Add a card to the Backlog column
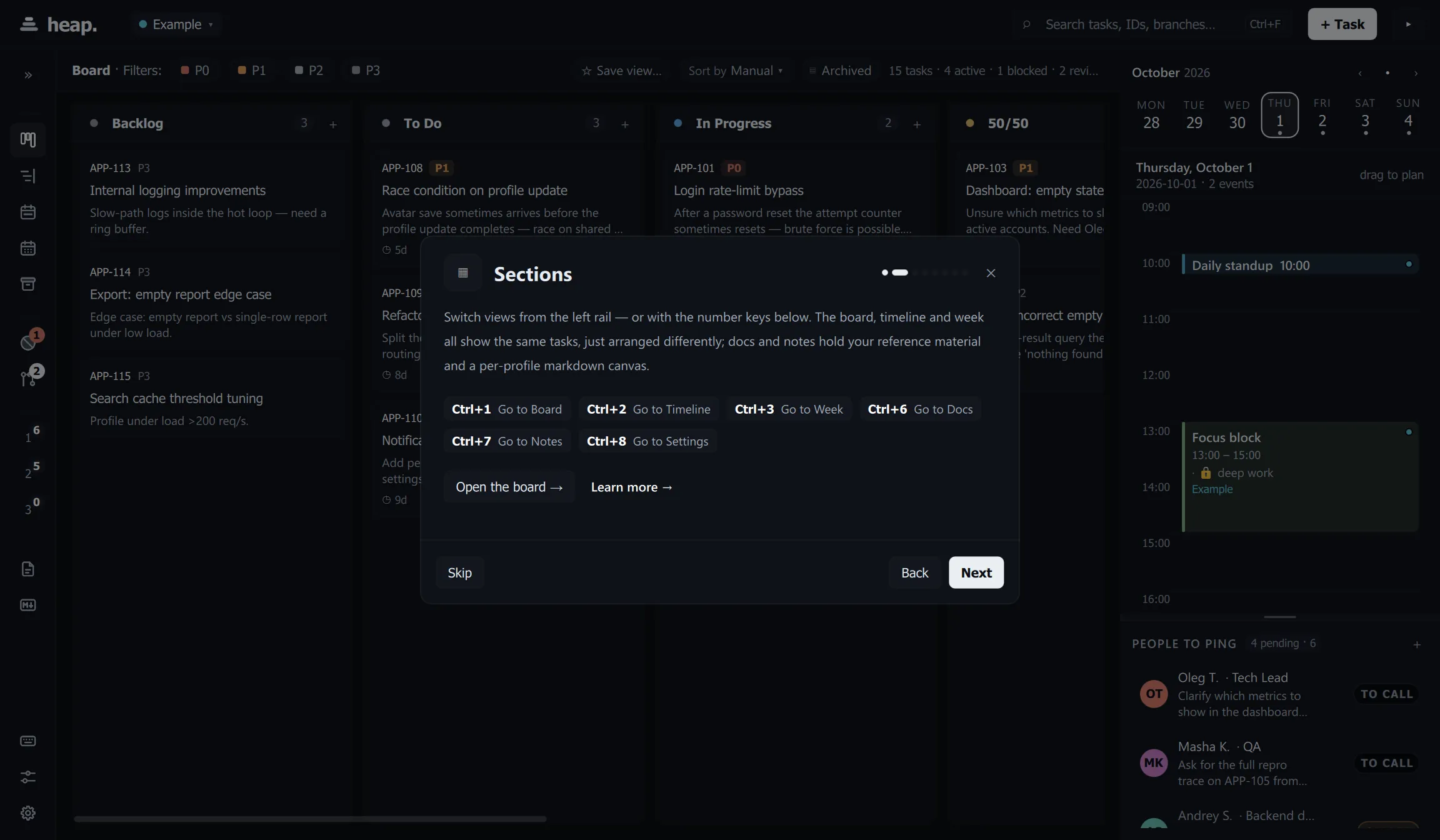The image size is (1440, 840). click(x=333, y=124)
